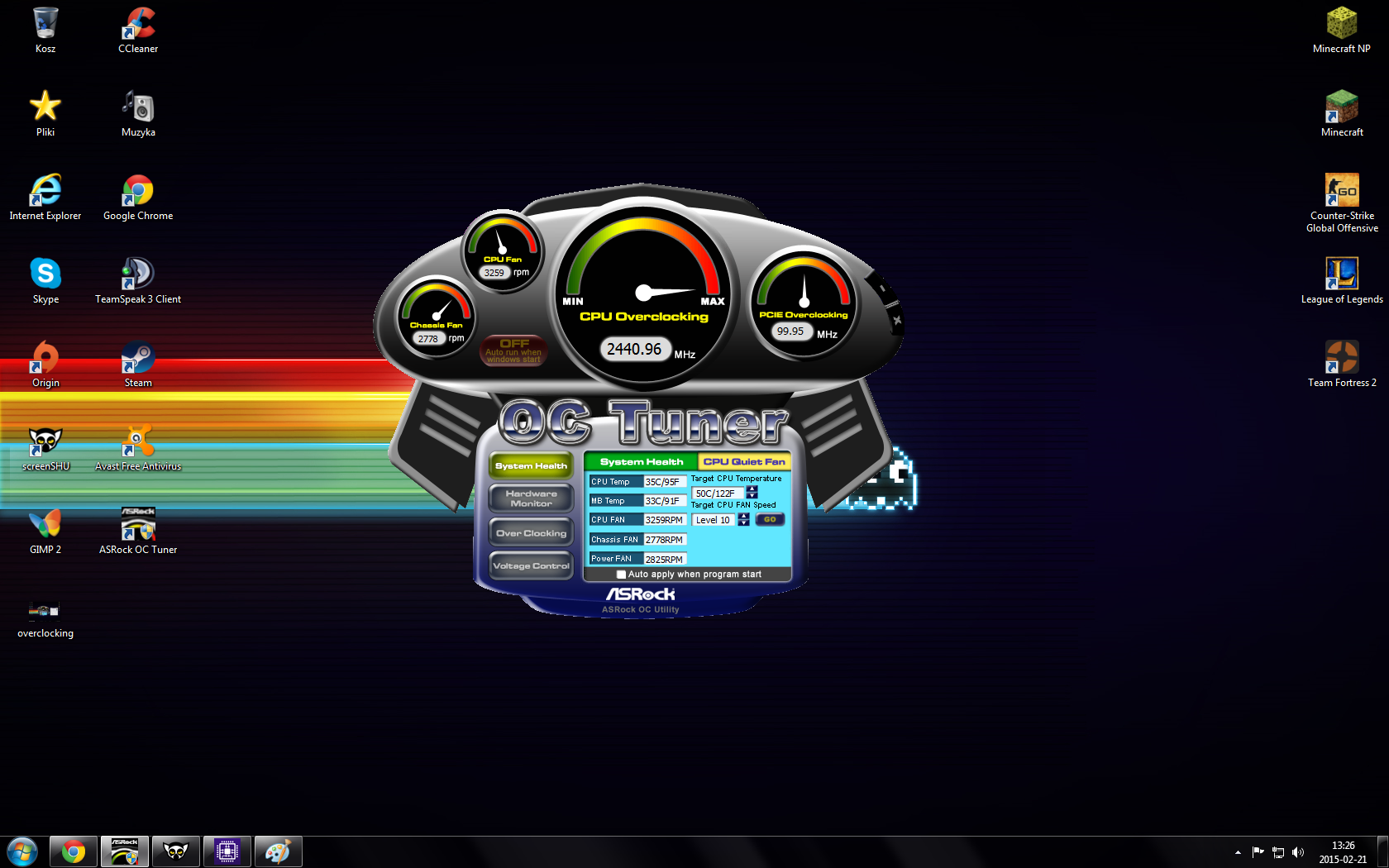Click the CPU Overclocking gauge dial
Screen dimensions: 1389x868
click(643, 292)
